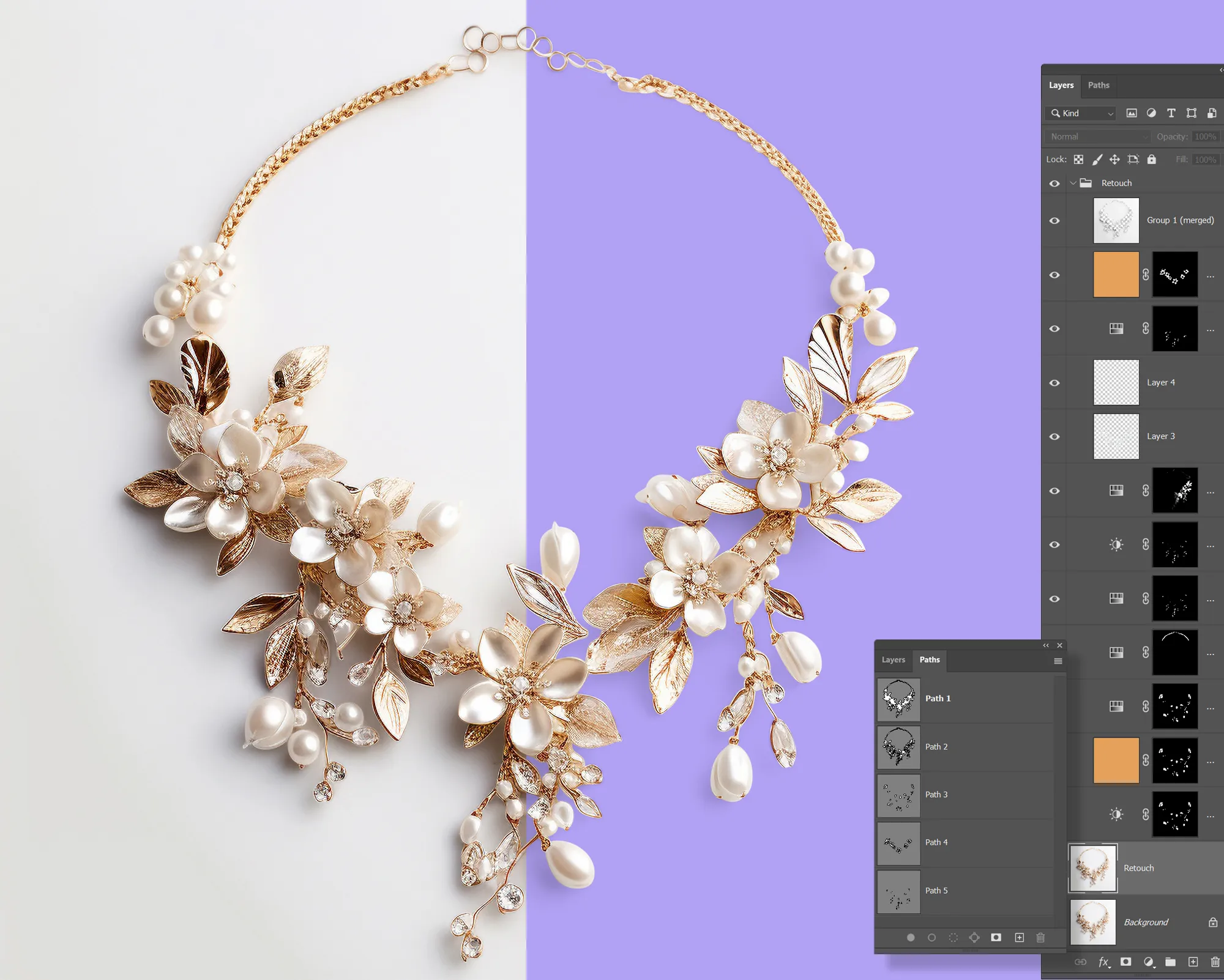Toggle visibility of Layer 4
1224x980 pixels.
(1054, 383)
